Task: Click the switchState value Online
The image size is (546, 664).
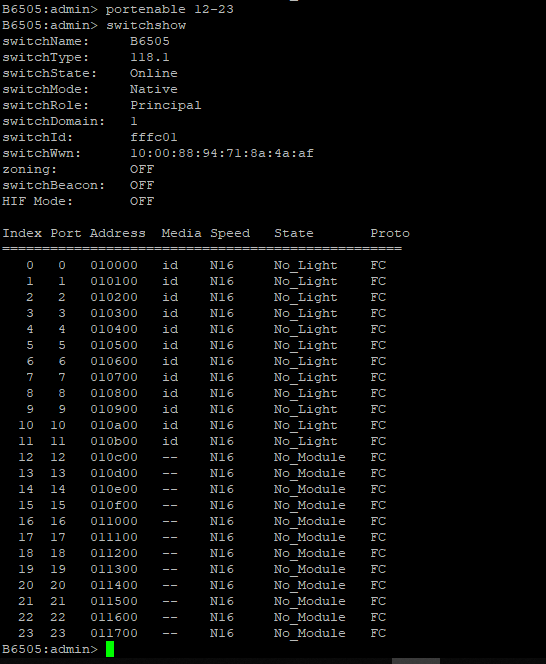Action: 153,73
